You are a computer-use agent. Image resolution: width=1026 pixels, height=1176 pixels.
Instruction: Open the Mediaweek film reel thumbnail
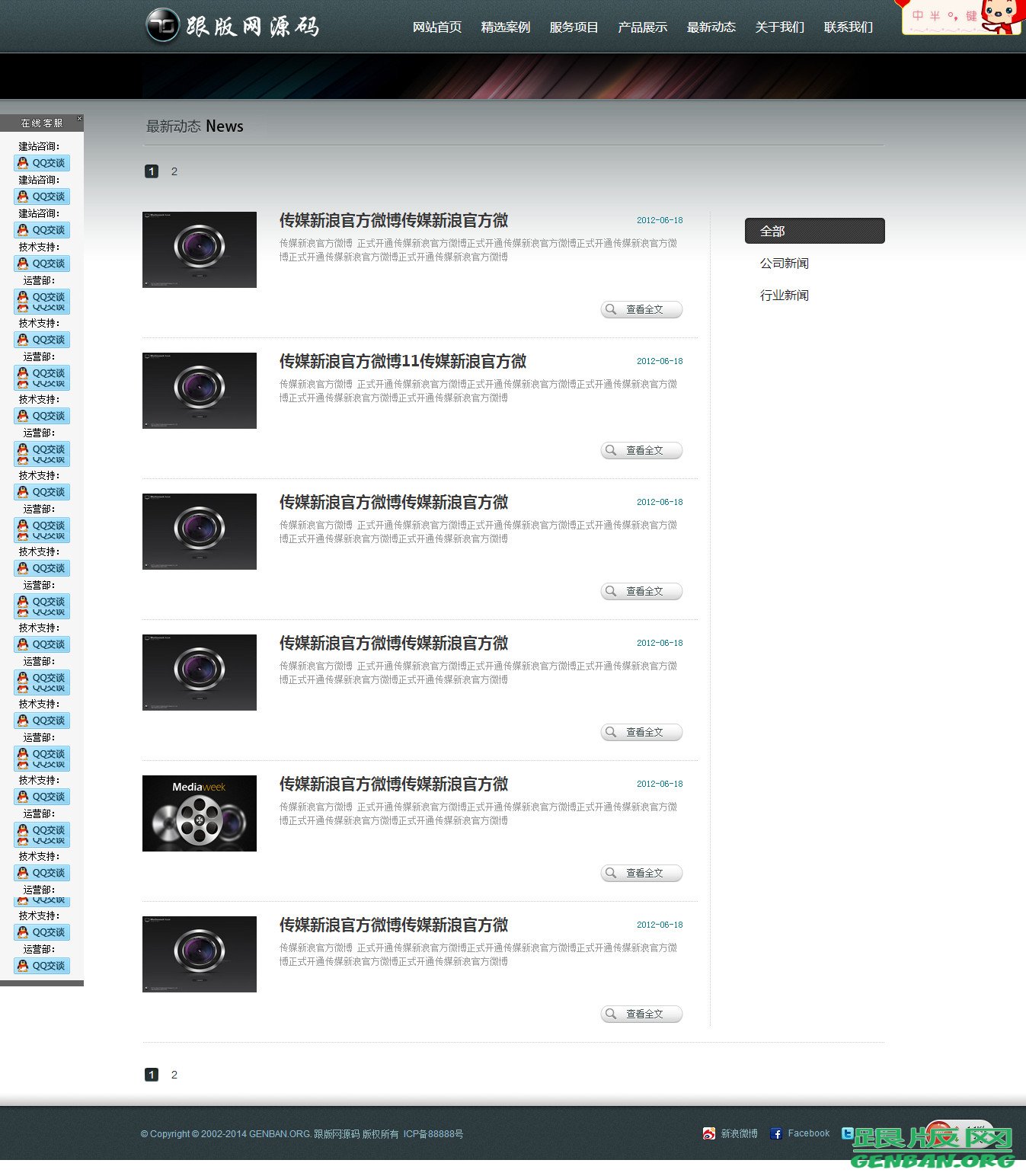pos(200,813)
